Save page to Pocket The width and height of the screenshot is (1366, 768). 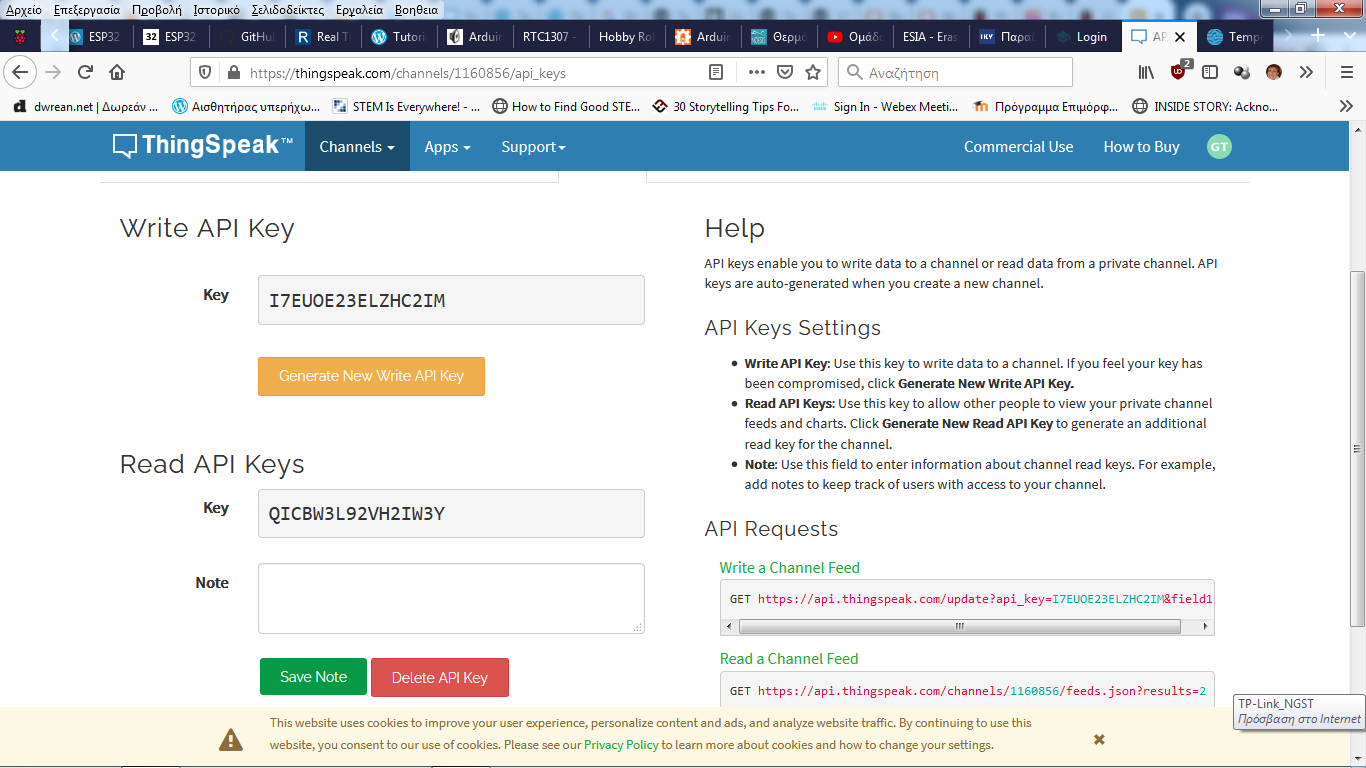(785, 72)
